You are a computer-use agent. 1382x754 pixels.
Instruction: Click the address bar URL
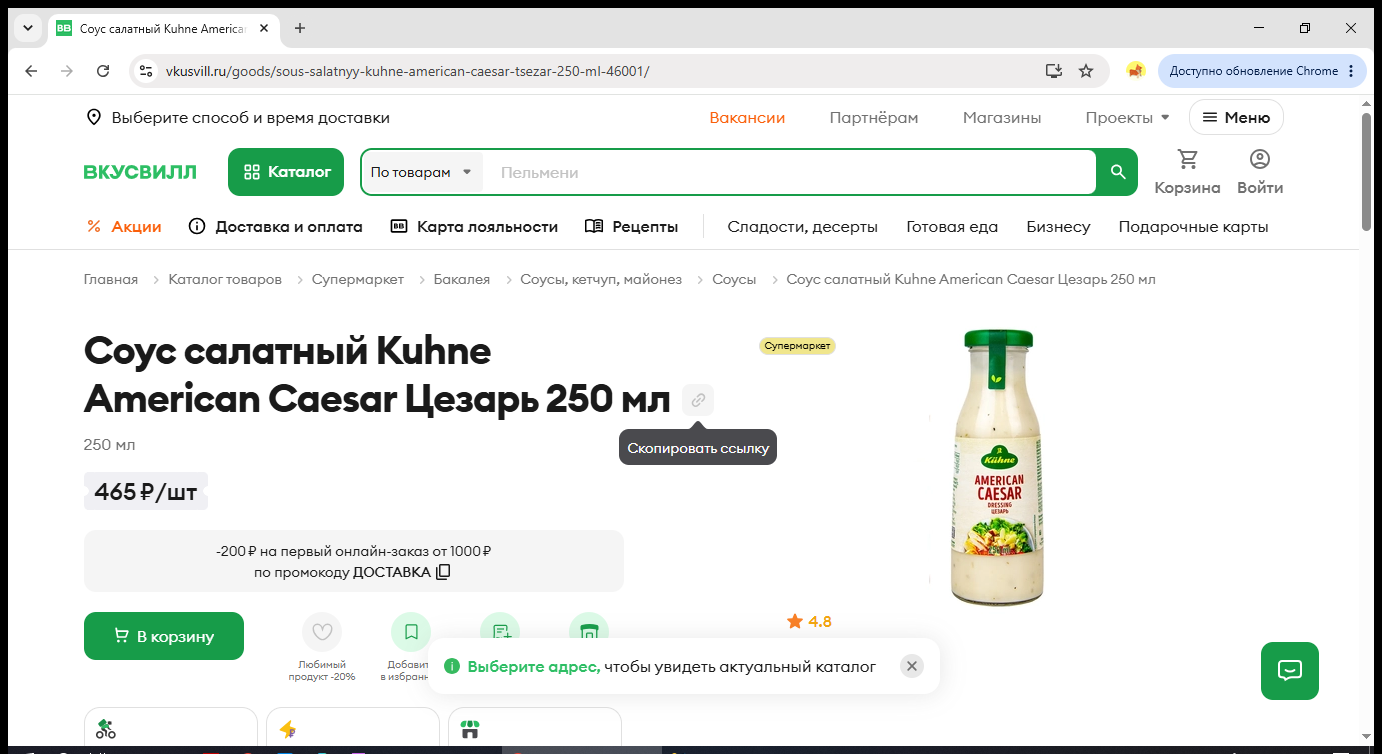(407, 71)
